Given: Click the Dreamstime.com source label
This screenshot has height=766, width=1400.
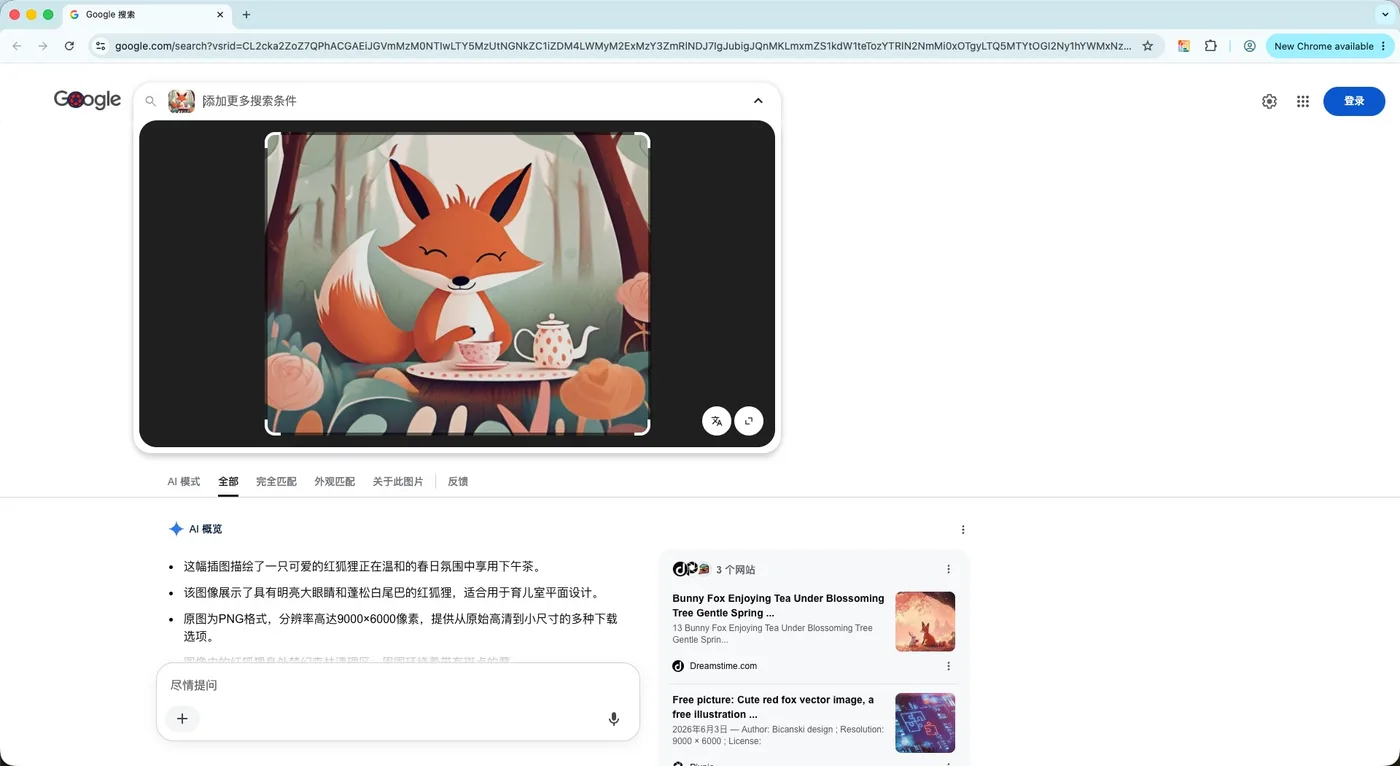Looking at the screenshot, I should [723, 666].
